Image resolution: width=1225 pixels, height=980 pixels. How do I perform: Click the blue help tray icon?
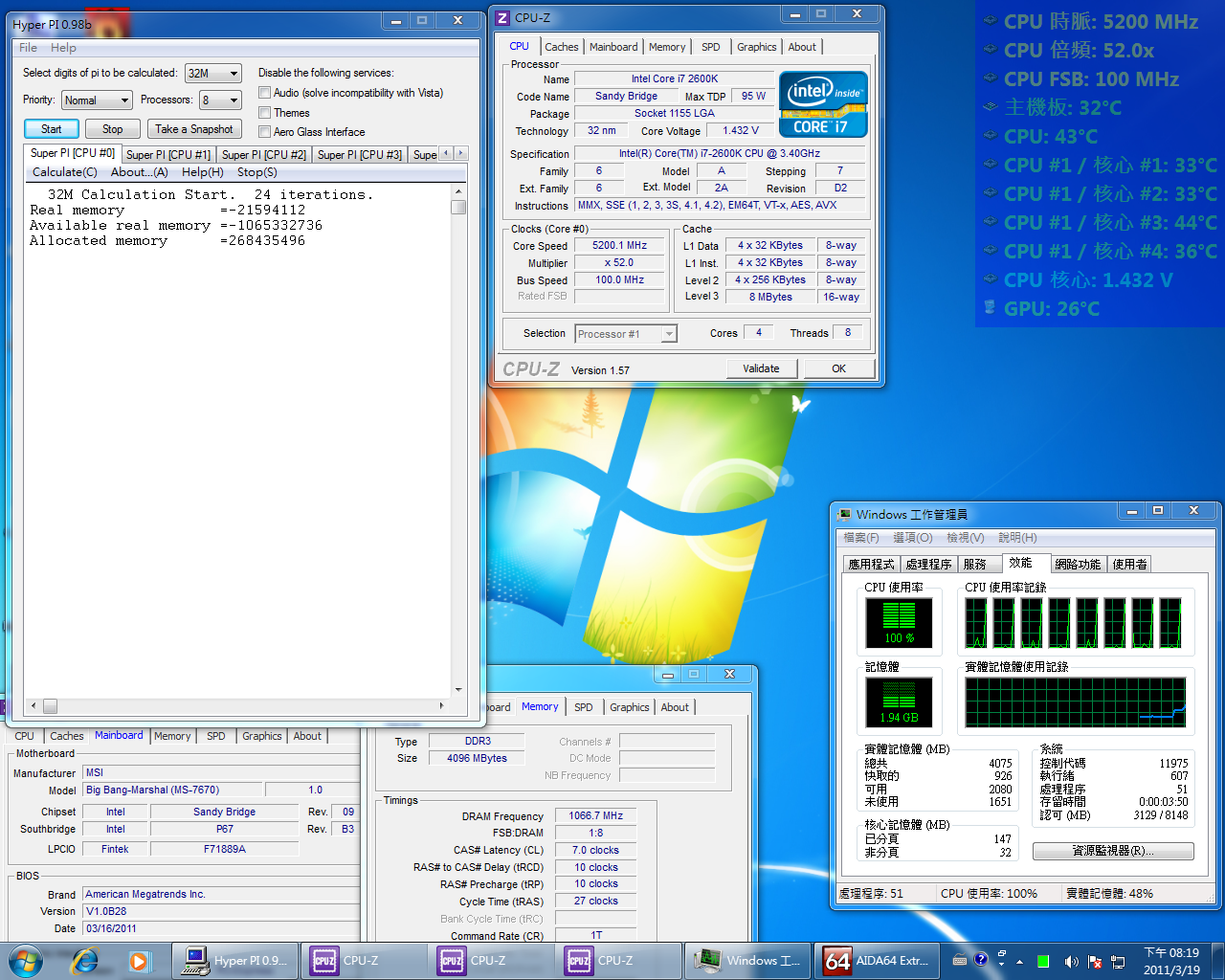tap(981, 959)
